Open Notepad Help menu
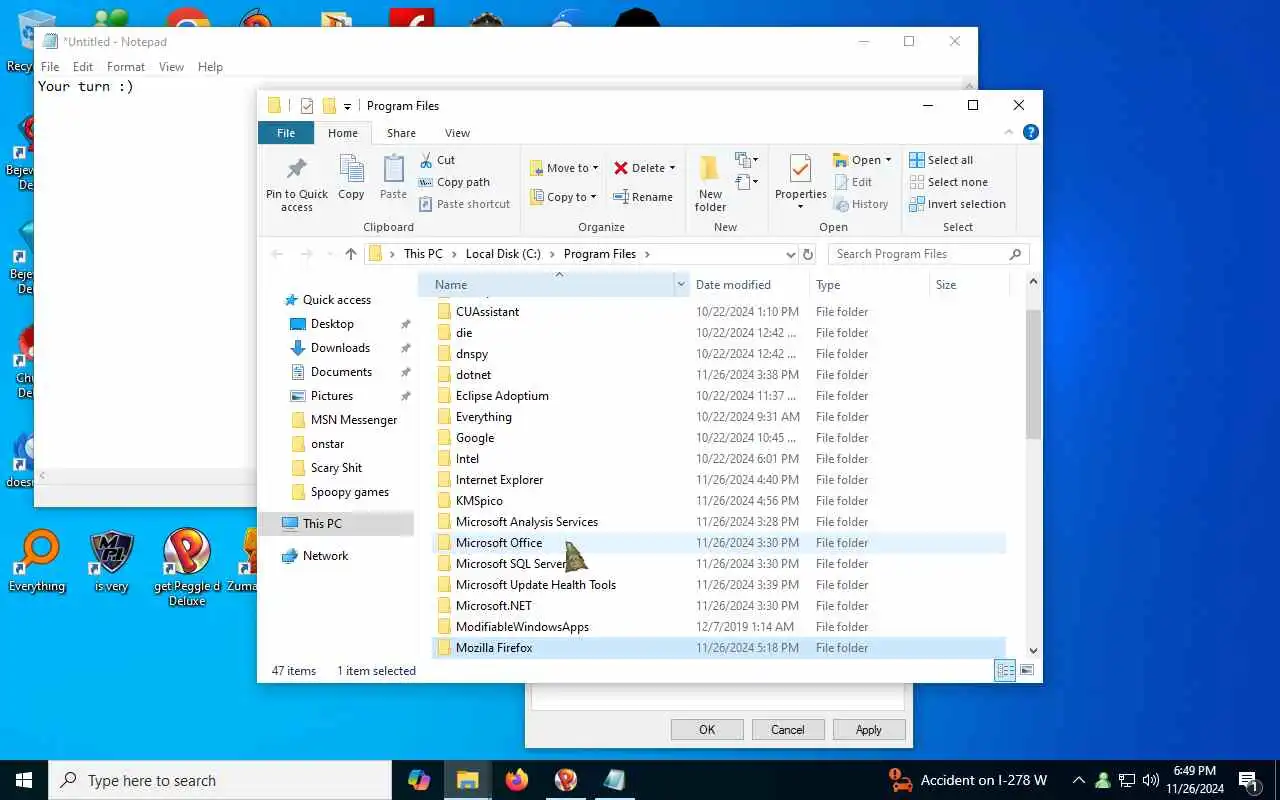The width and height of the screenshot is (1280, 800). (x=210, y=67)
